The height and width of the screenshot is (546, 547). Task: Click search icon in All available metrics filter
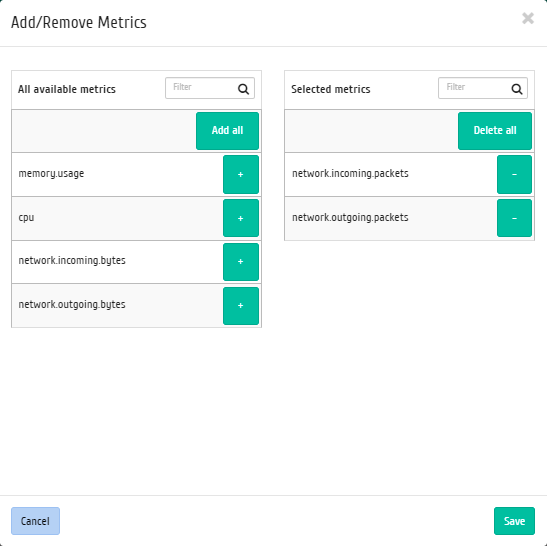click(x=243, y=89)
